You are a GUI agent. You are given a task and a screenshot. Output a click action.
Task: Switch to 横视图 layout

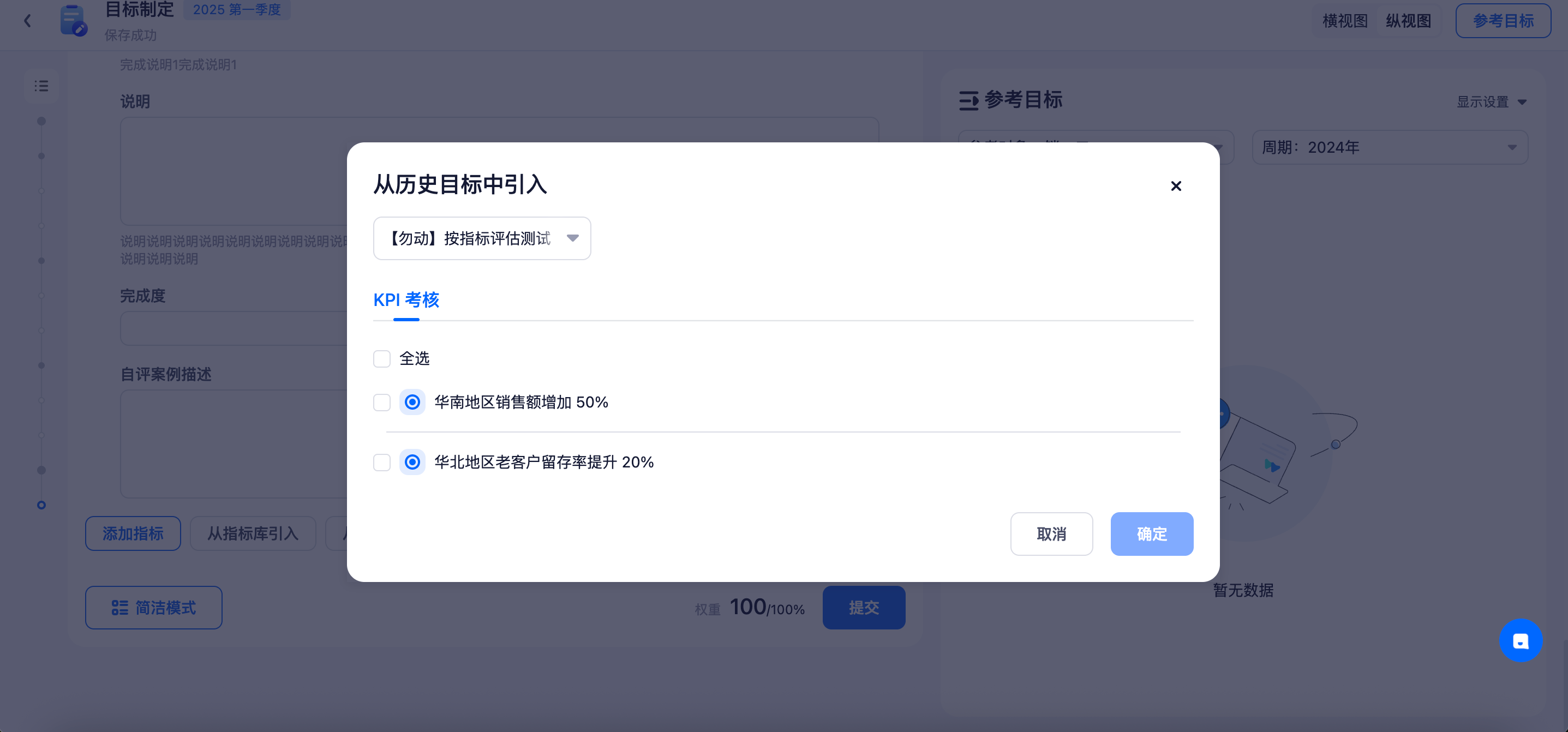1345,21
